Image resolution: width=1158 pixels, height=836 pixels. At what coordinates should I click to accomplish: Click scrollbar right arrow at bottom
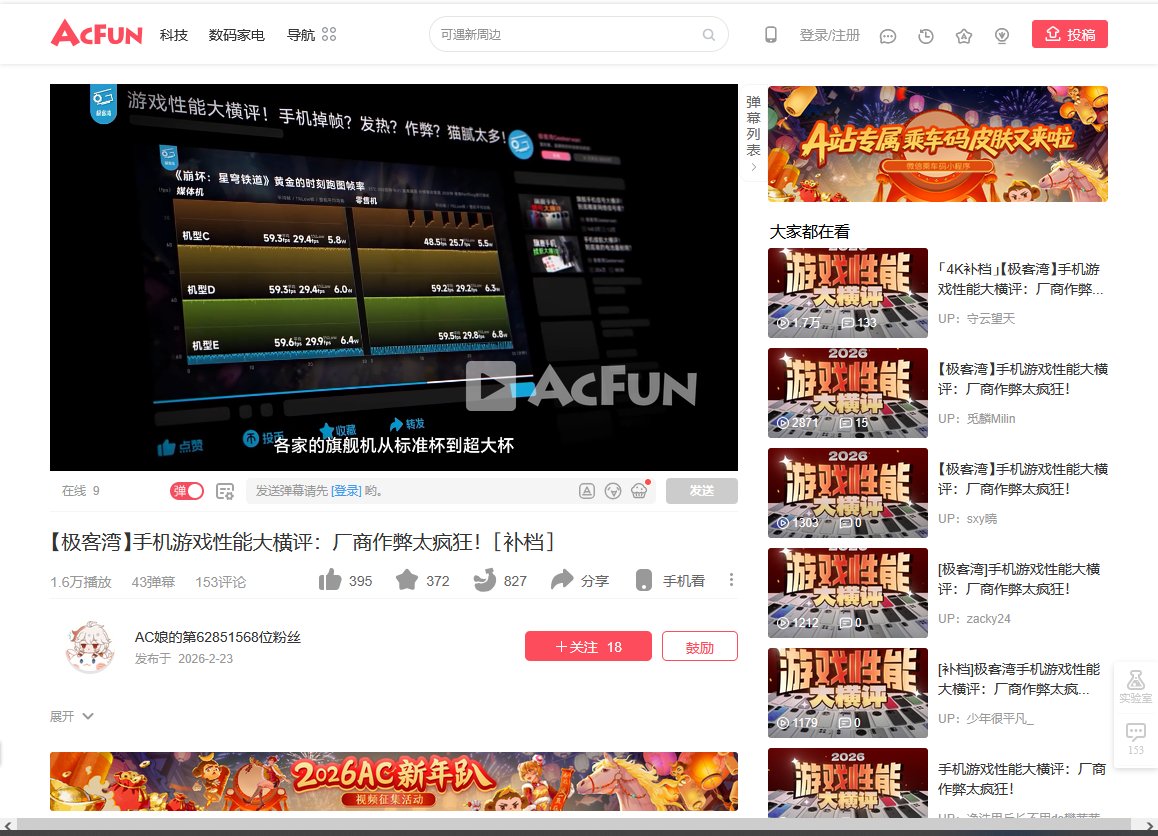click(1150, 826)
